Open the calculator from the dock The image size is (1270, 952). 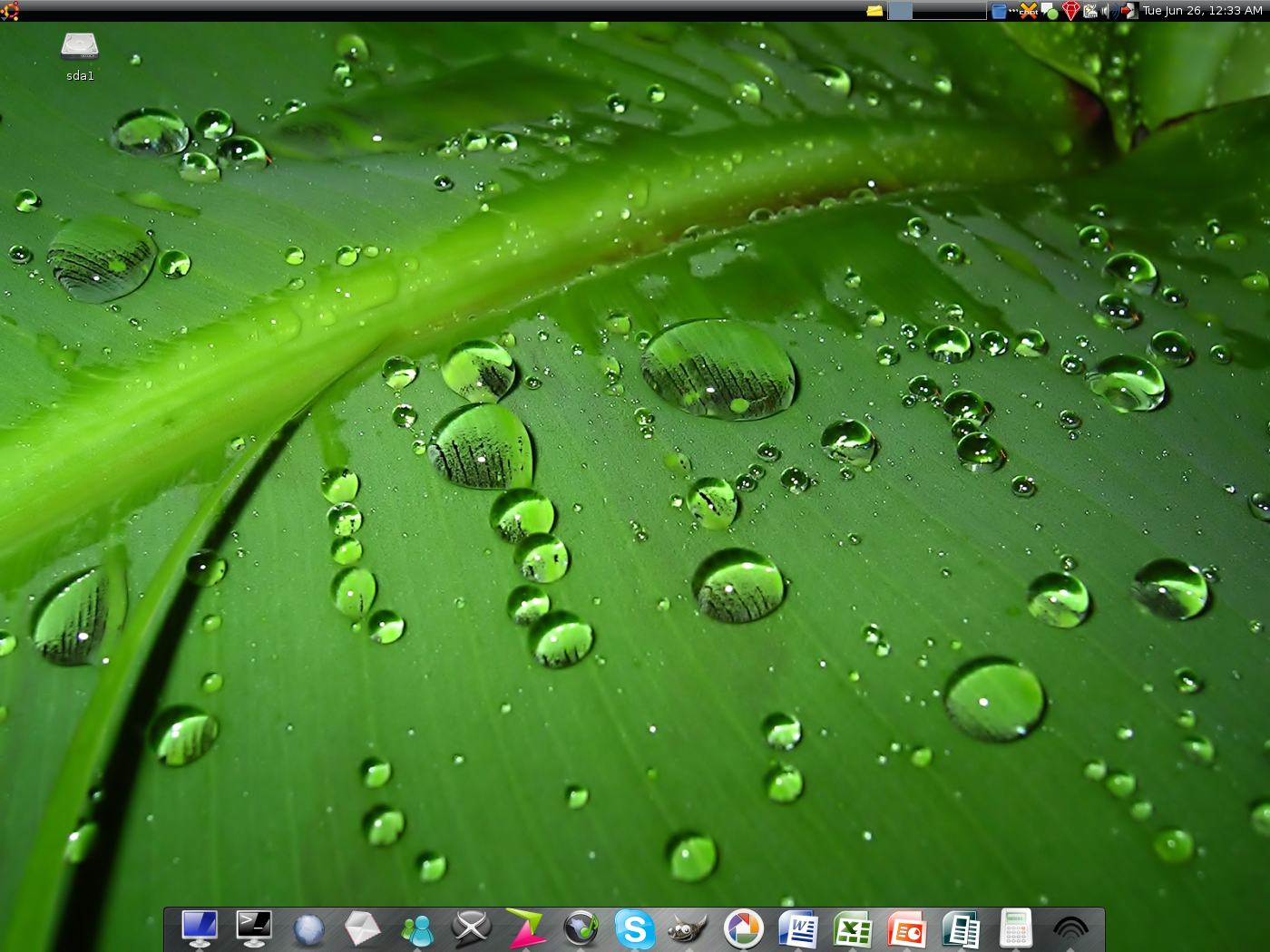click(1016, 928)
